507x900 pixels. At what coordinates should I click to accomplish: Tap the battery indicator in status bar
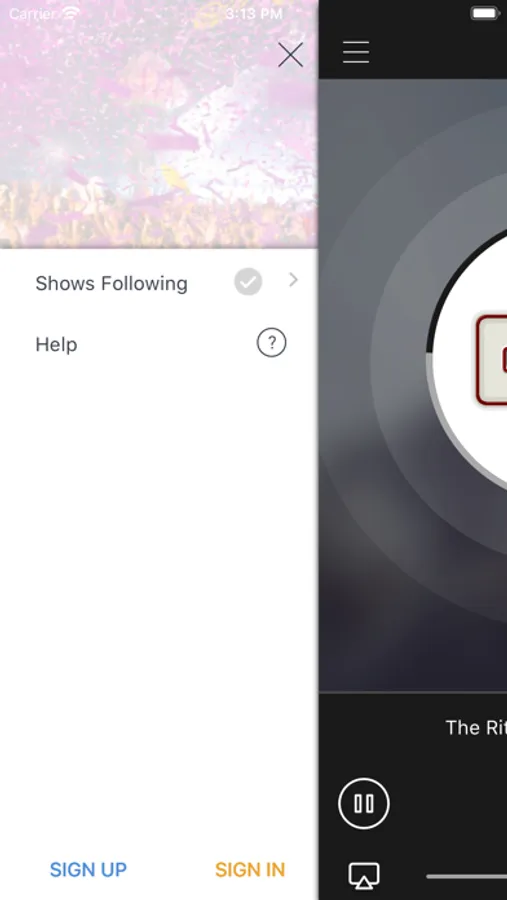[485, 13]
